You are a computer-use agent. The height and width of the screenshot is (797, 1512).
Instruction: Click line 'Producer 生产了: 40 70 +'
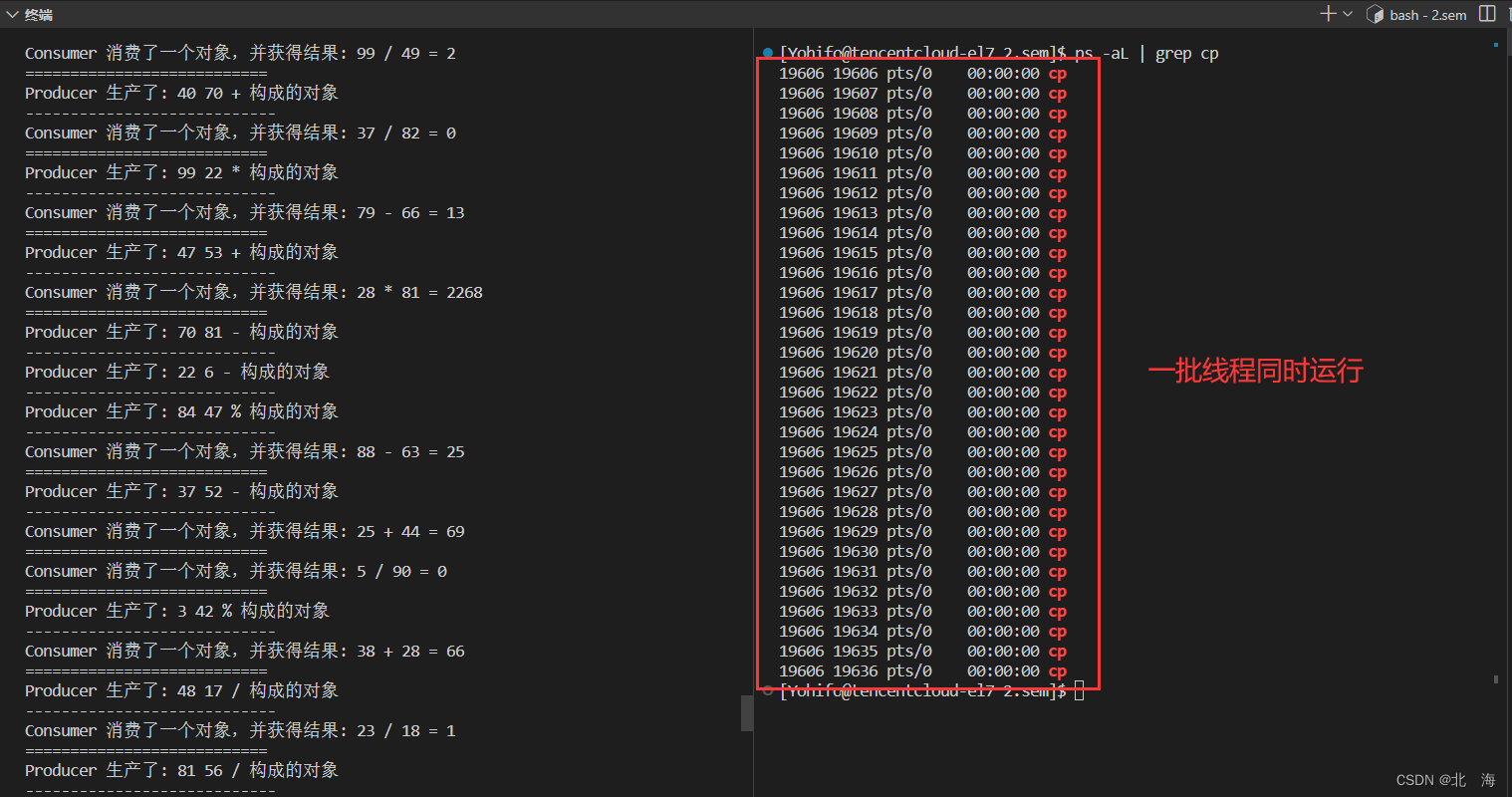[181, 93]
